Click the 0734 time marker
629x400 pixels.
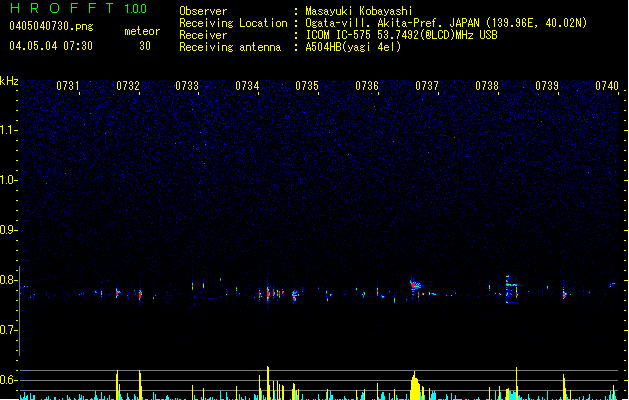pyautogui.click(x=247, y=86)
